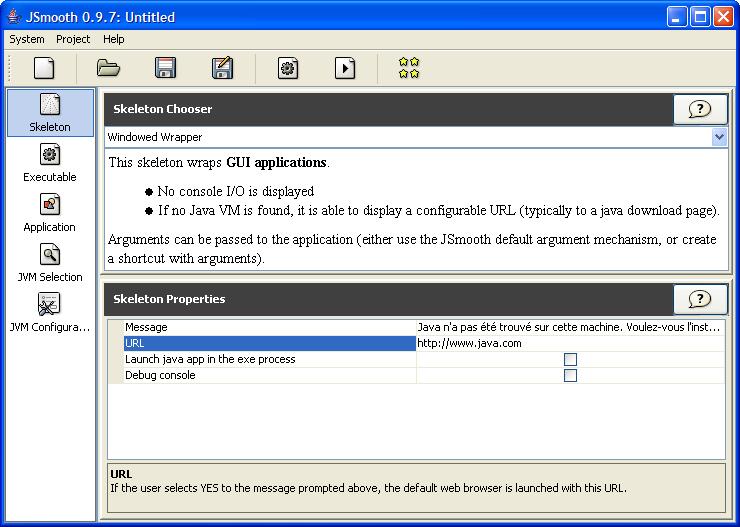Toggle the Debug console checkbox
This screenshot has width=740, height=527.
[x=570, y=376]
